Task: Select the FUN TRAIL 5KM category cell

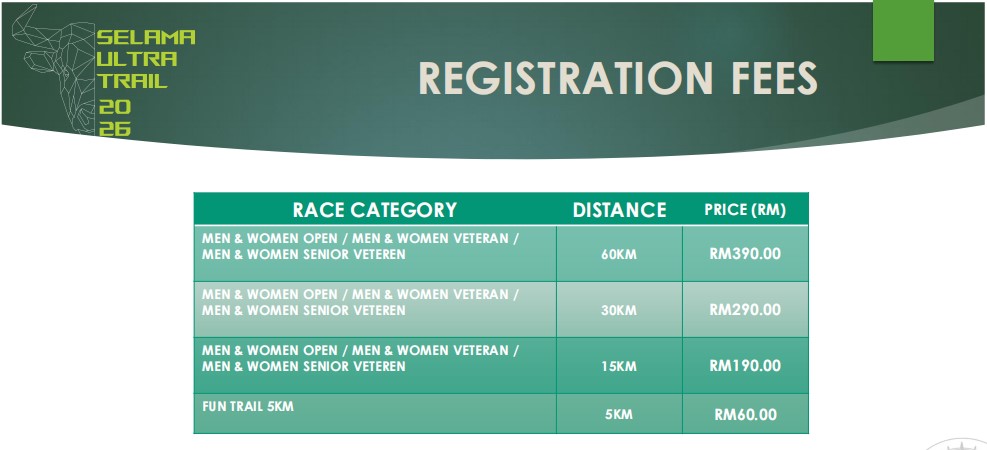Action: pos(248,406)
